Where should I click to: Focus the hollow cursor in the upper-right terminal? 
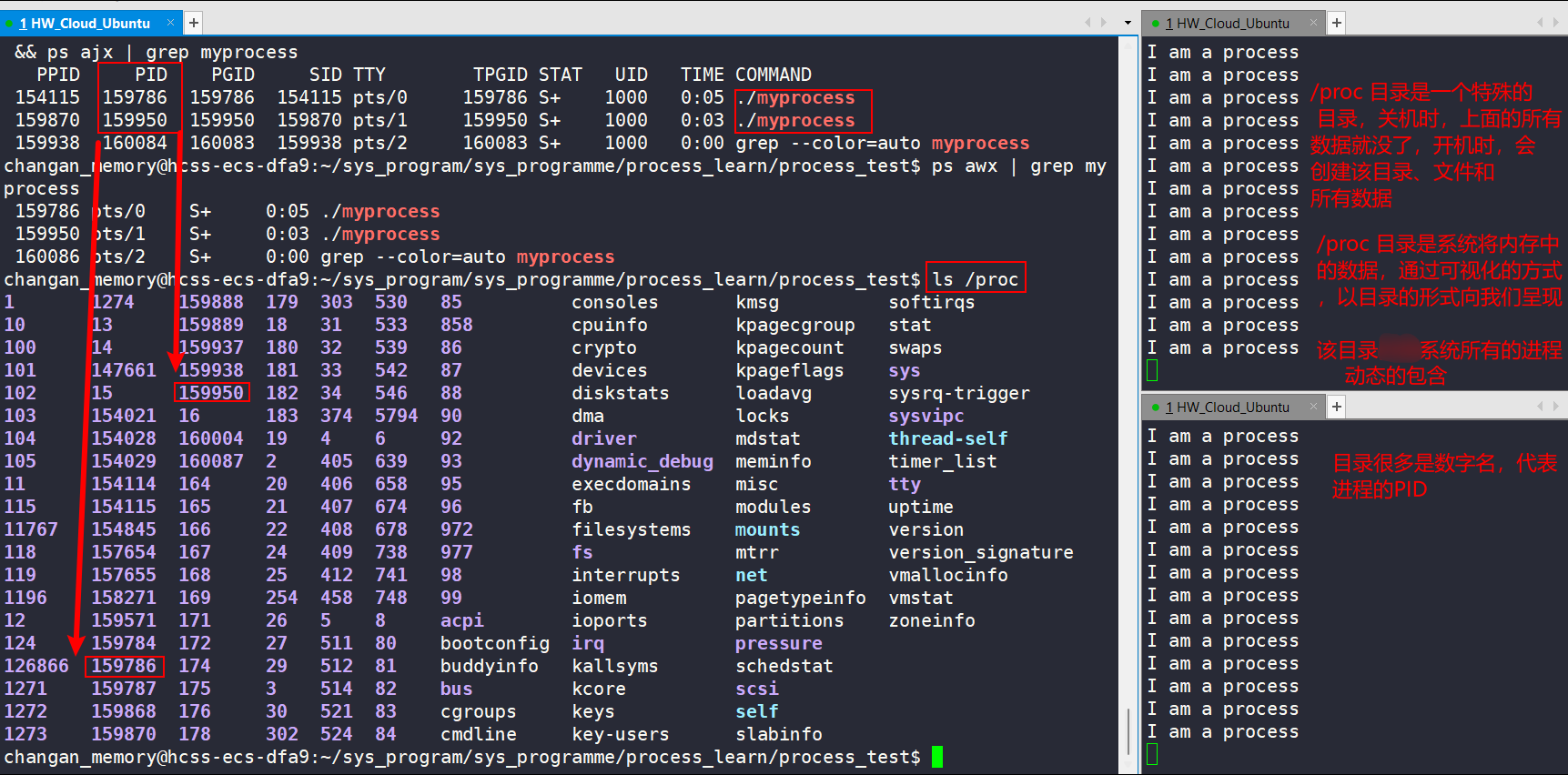pyautogui.click(x=1152, y=370)
